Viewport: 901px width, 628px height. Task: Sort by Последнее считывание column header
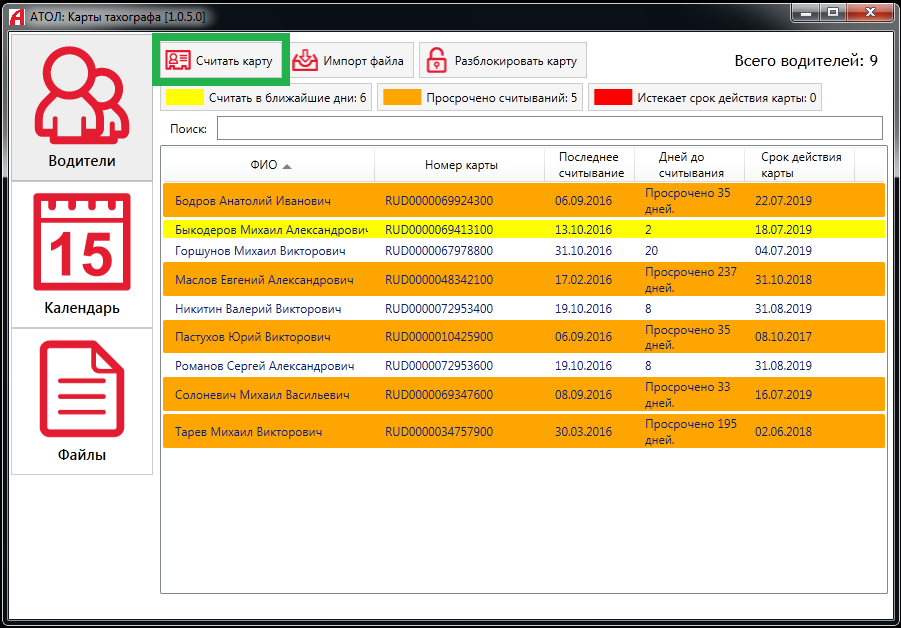pyautogui.click(x=589, y=165)
